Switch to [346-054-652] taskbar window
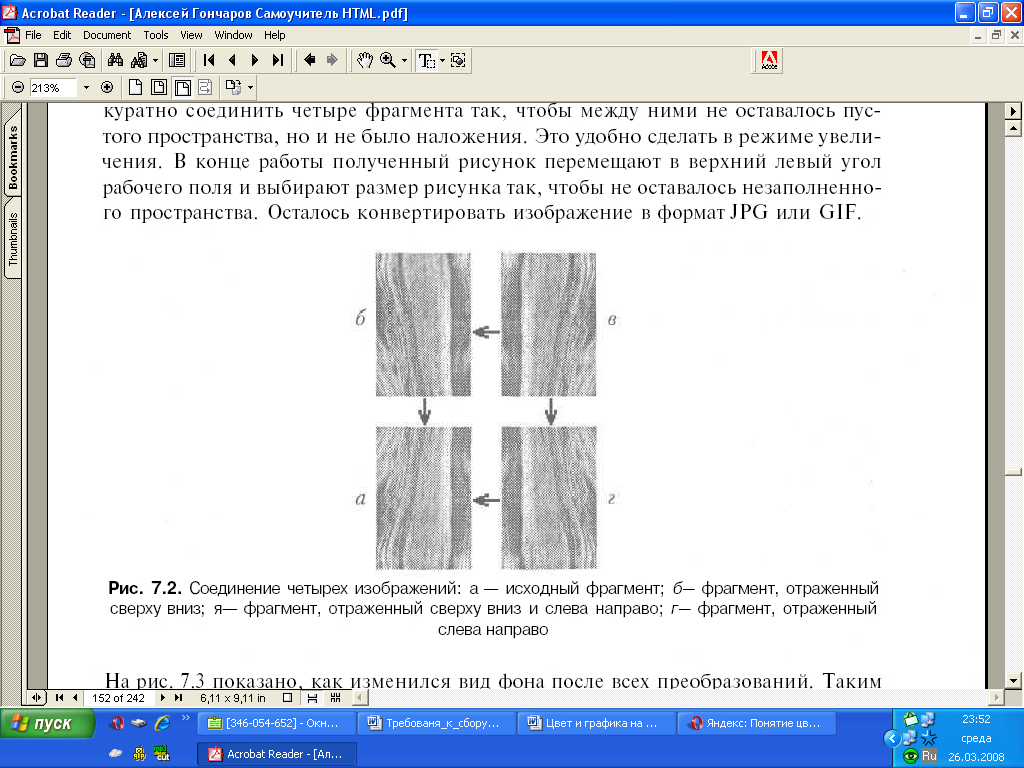Screen dimensions: 1024x768 [277, 724]
